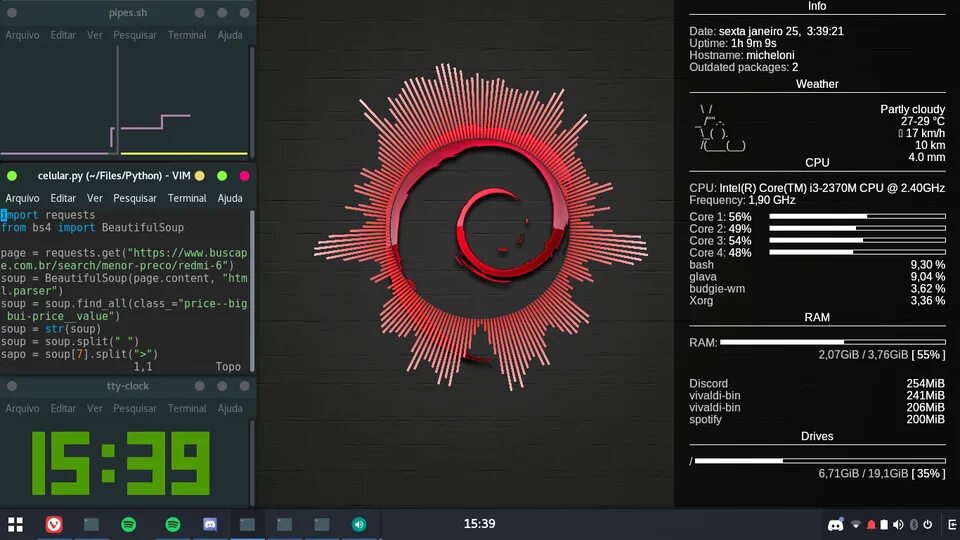Open Terminal menu in tty-clock window
This screenshot has width=960, height=540.
tap(187, 408)
